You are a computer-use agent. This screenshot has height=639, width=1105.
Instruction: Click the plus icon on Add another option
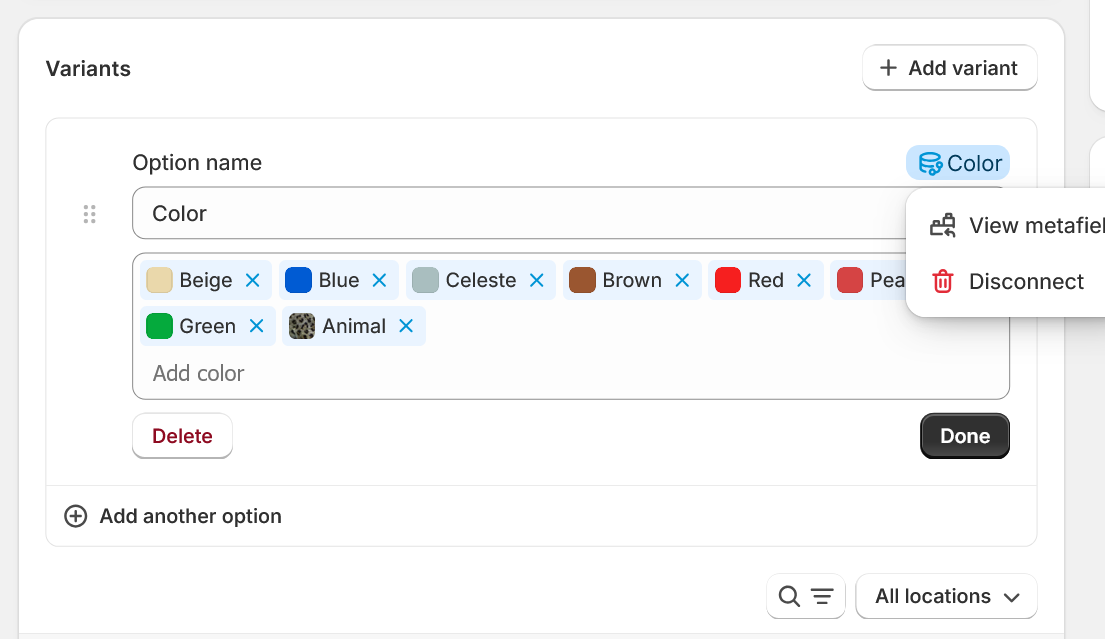[75, 517]
